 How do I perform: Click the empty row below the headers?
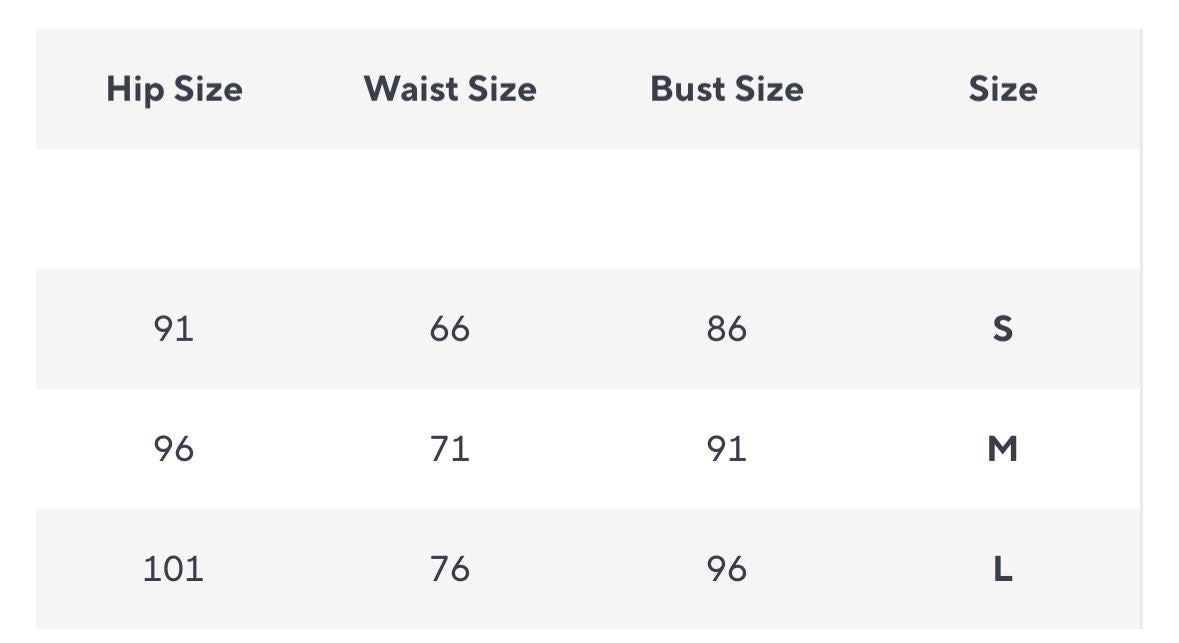pos(589,208)
